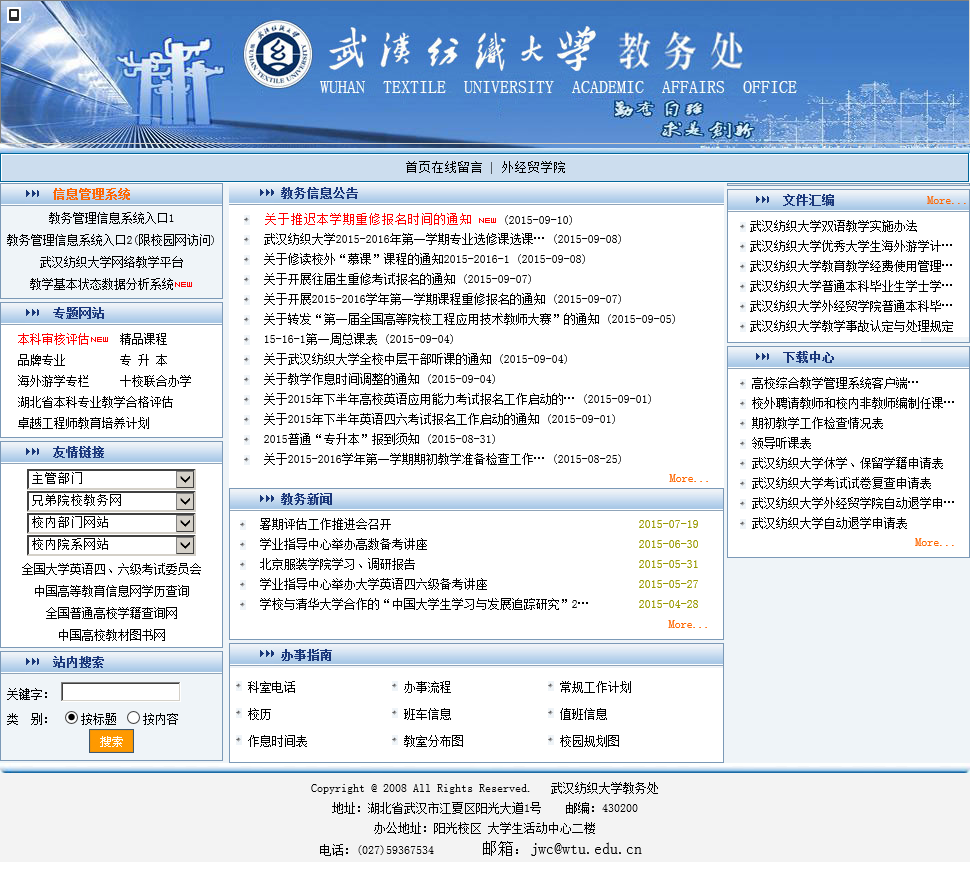Click More in 文件汇编 header
The image size is (970, 882).
click(x=946, y=200)
